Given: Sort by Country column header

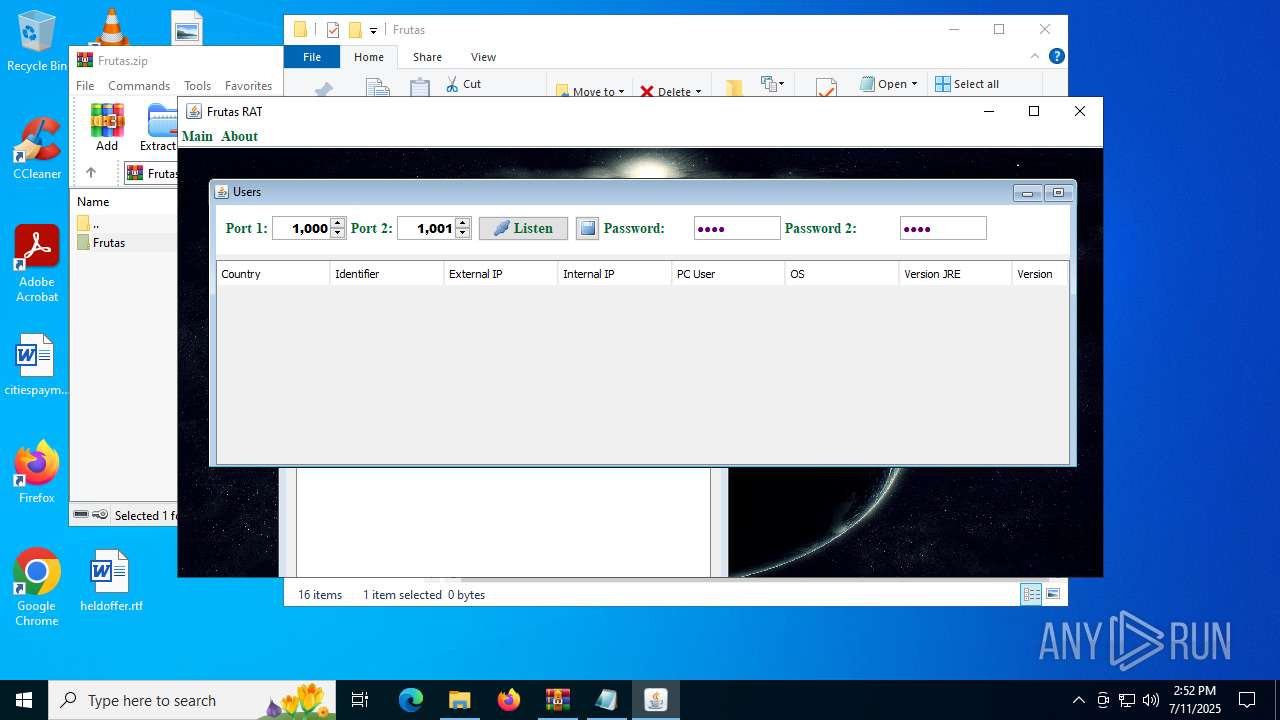Looking at the screenshot, I should click(x=273, y=273).
